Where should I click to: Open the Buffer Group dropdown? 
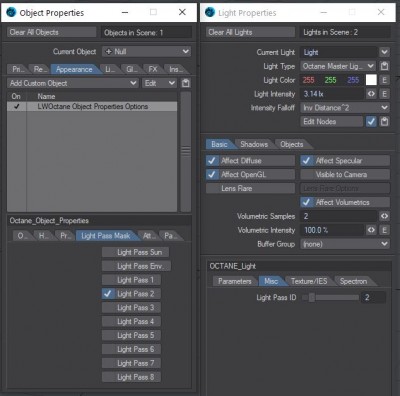click(x=345, y=244)
